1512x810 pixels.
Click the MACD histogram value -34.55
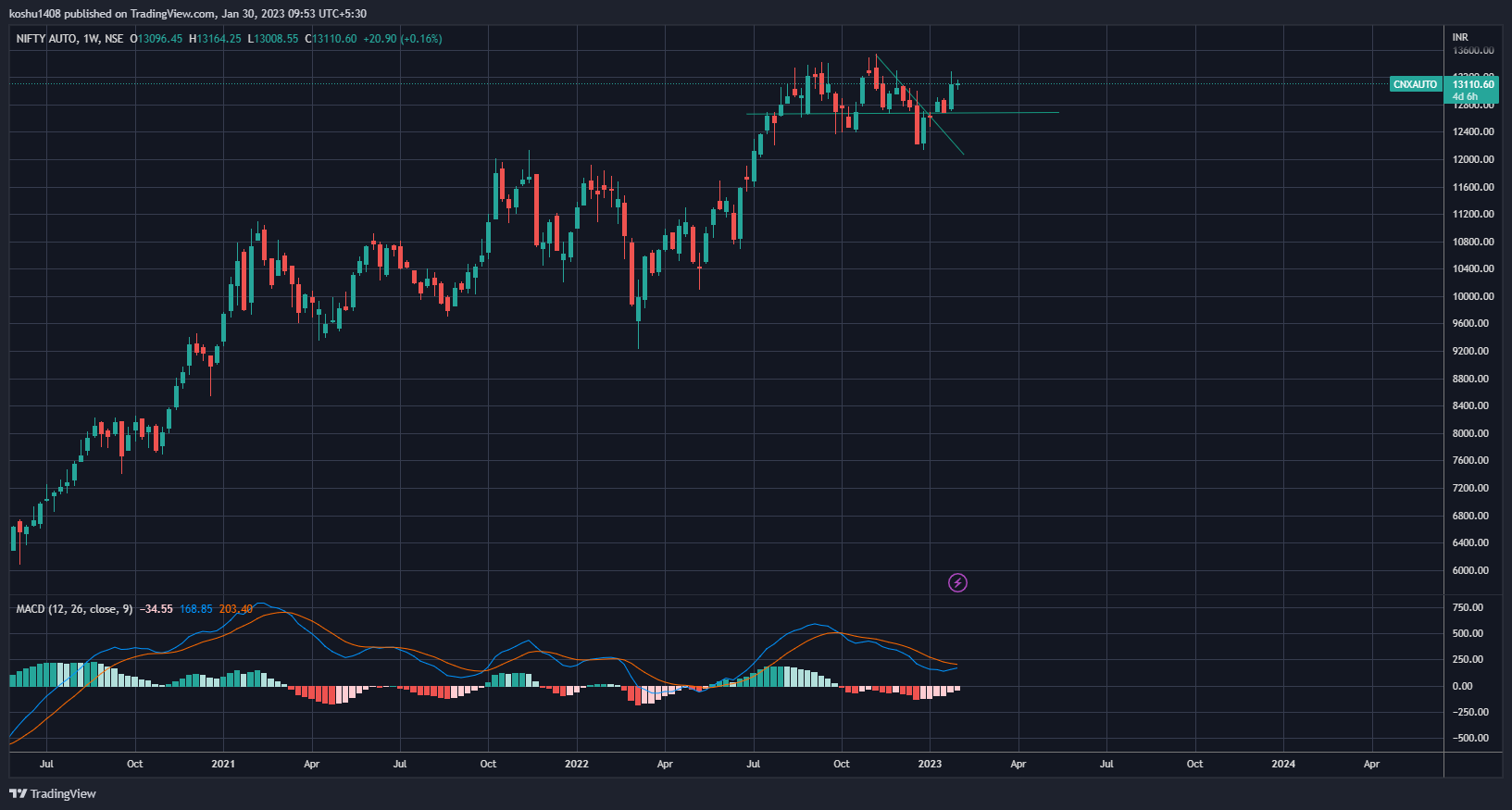point(156,609)
